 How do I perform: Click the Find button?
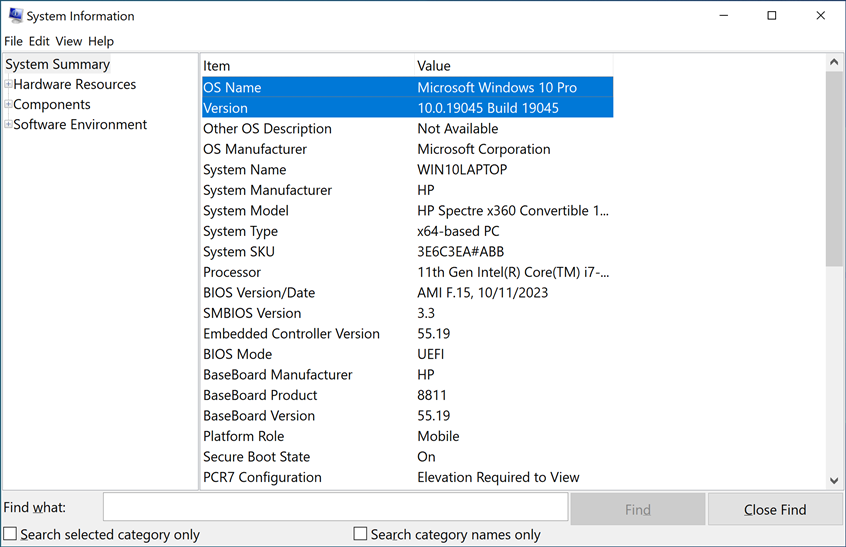638,509
